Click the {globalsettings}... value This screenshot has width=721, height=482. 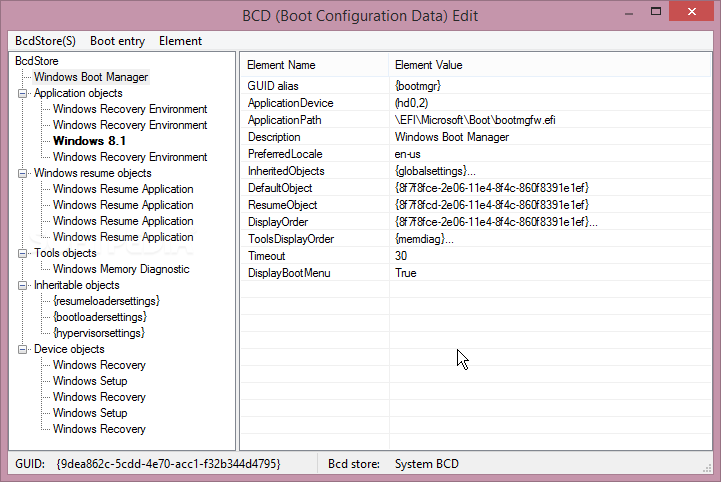point(435,171)
